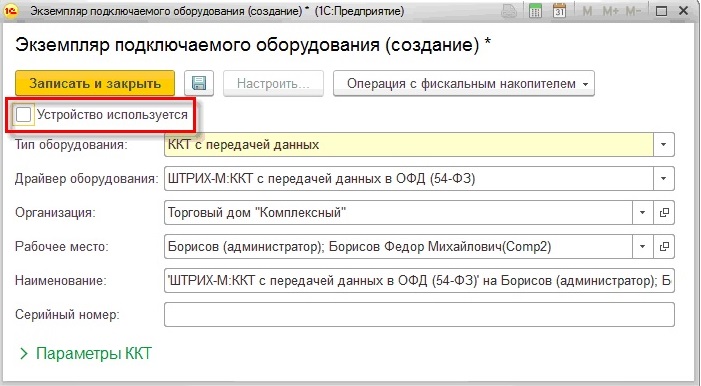The height and width of the screenshot is (386, 701).
Task: Maximize the window
Action: coord(661,11)
